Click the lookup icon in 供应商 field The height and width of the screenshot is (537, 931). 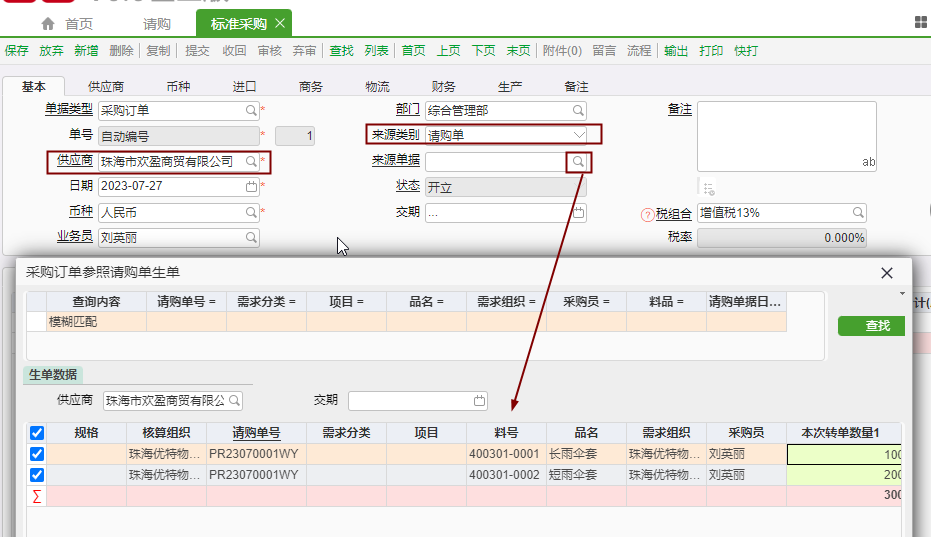251,161
